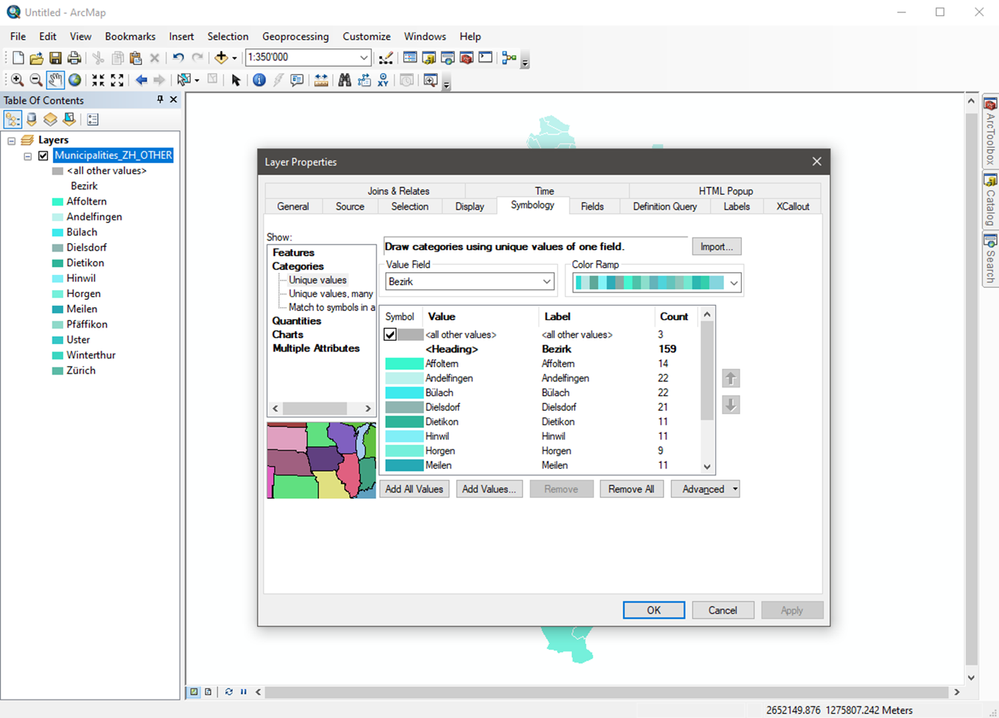Uncheck the all other values symbol checkbox

click(x=391, y=332)
